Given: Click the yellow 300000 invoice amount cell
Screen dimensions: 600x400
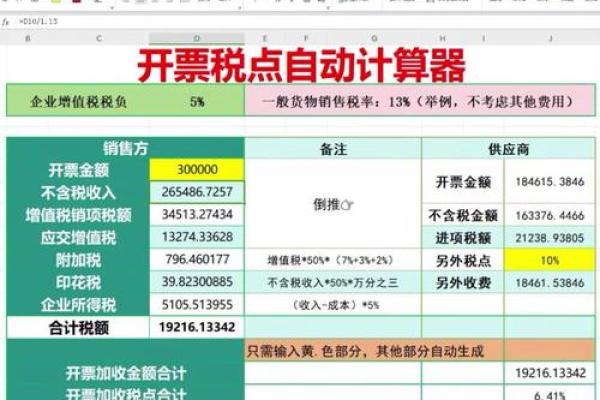Looking at the screenshot, I should click(196, 170).
